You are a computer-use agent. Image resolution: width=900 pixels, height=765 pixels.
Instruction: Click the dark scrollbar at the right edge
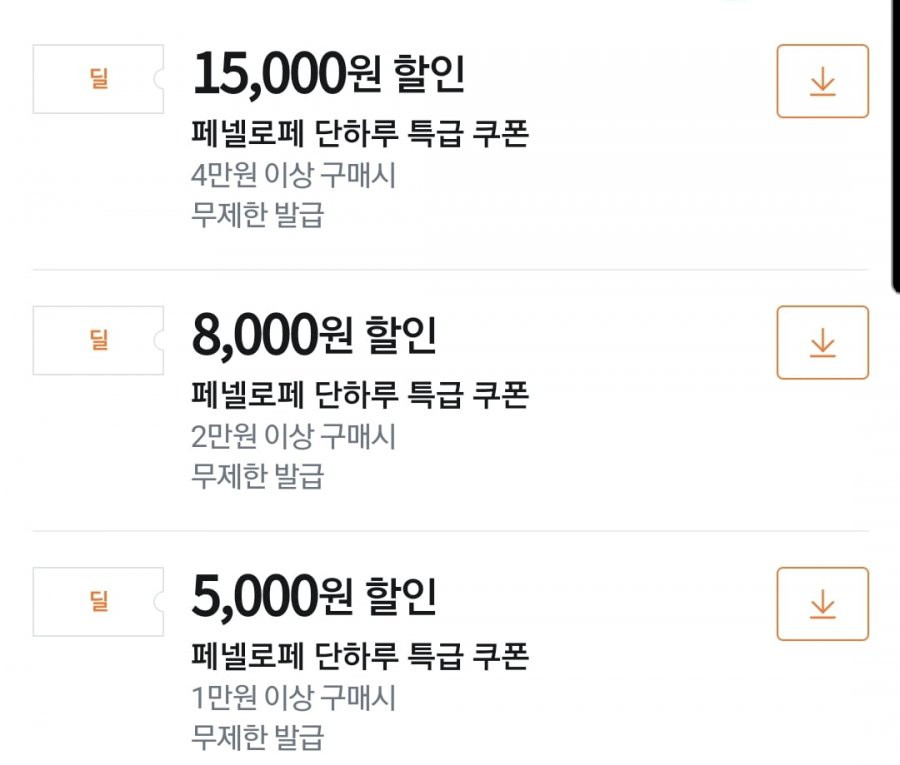896,146
